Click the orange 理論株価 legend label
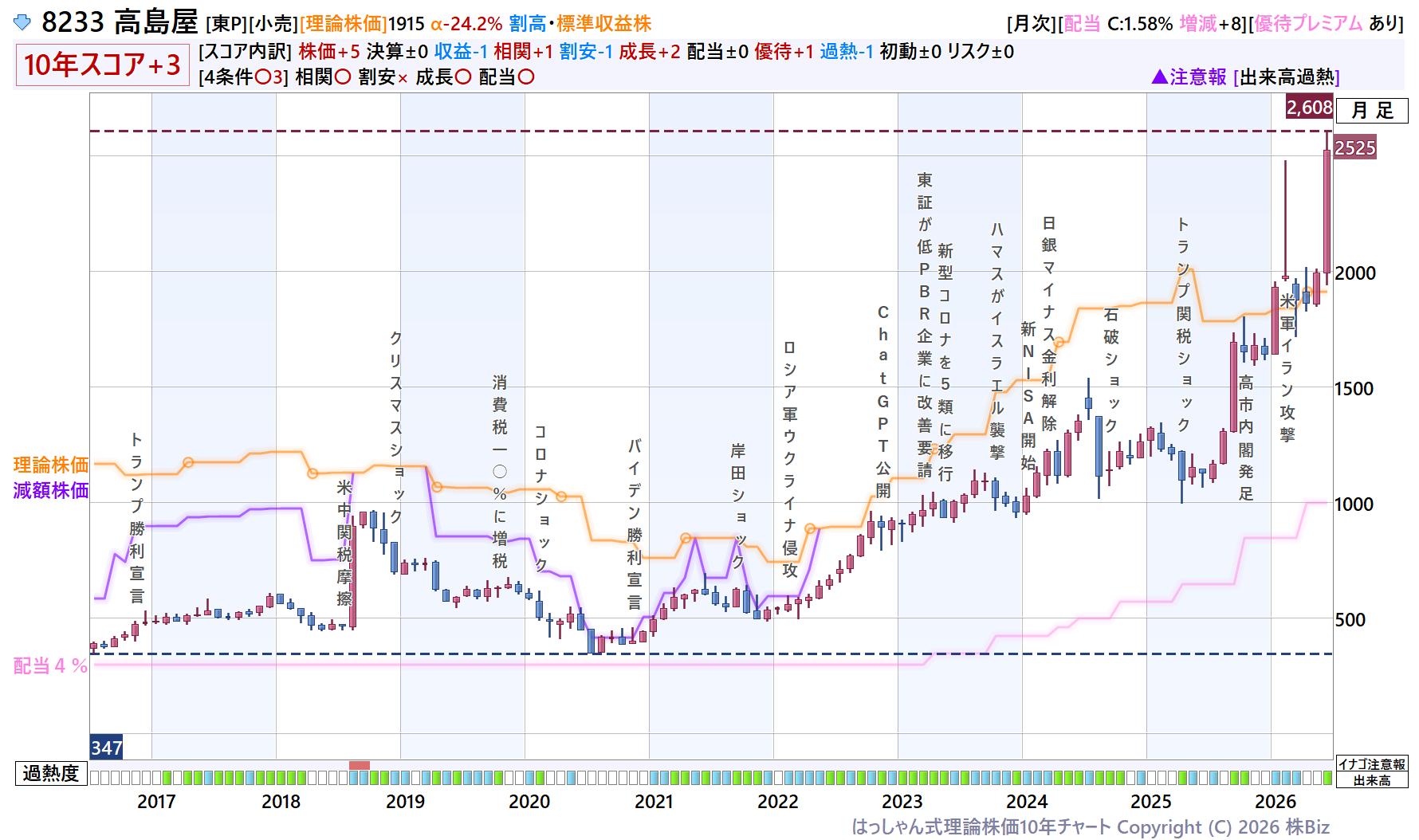 [51, 465]
